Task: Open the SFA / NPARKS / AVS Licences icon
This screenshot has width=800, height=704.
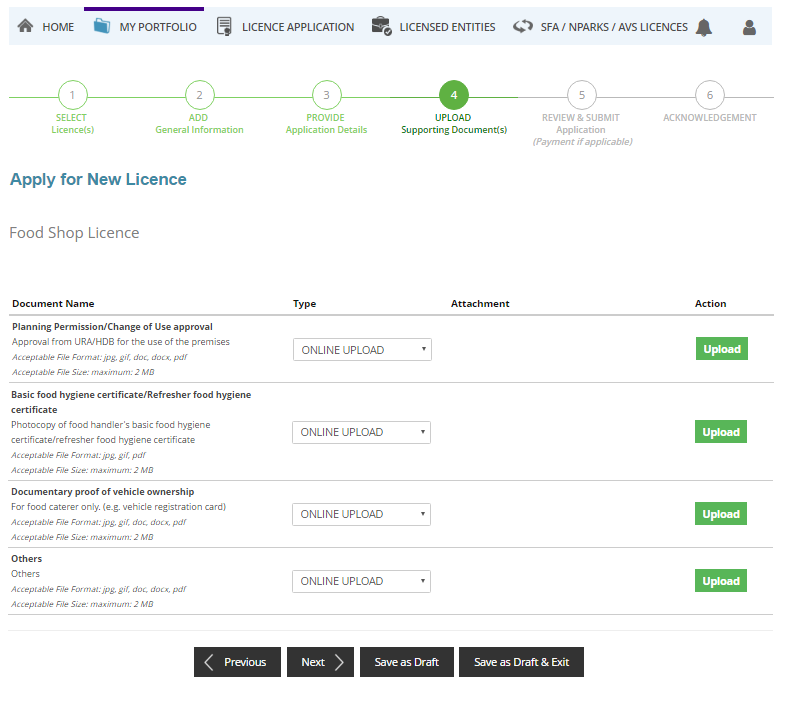Action: pos(523,27)
